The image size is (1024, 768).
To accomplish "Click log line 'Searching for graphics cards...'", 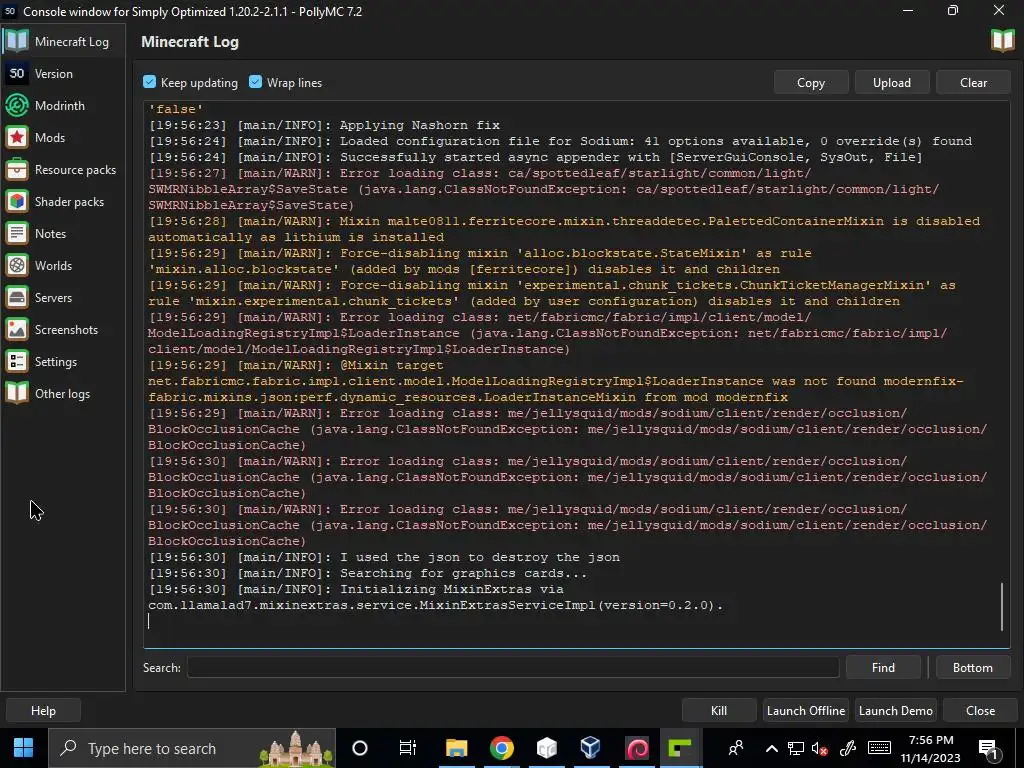I will [368, 573].
